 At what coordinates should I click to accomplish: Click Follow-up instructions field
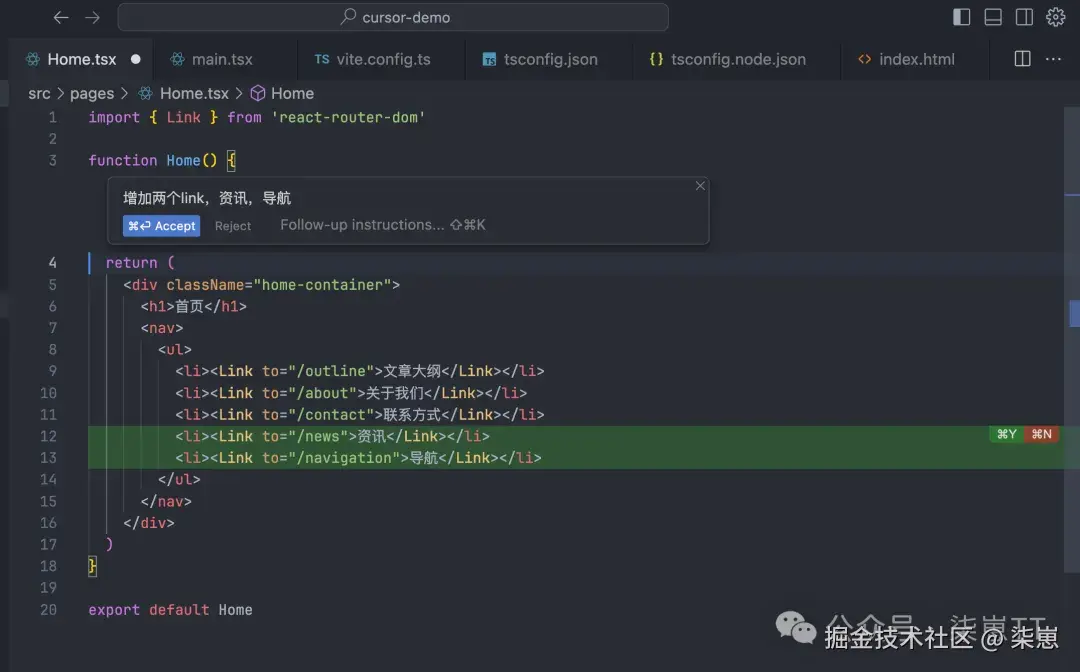coord(382,225)
